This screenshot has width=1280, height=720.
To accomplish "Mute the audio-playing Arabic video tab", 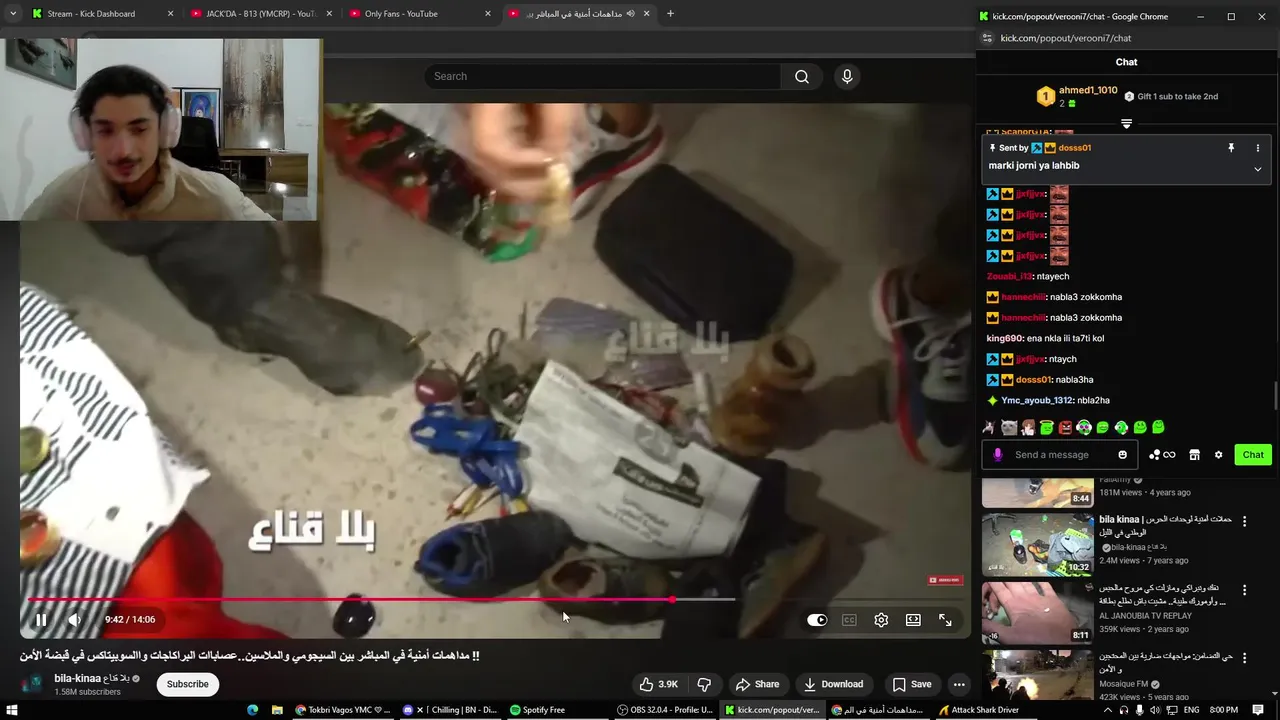I will pyautogui.click(x=630, y=14).
